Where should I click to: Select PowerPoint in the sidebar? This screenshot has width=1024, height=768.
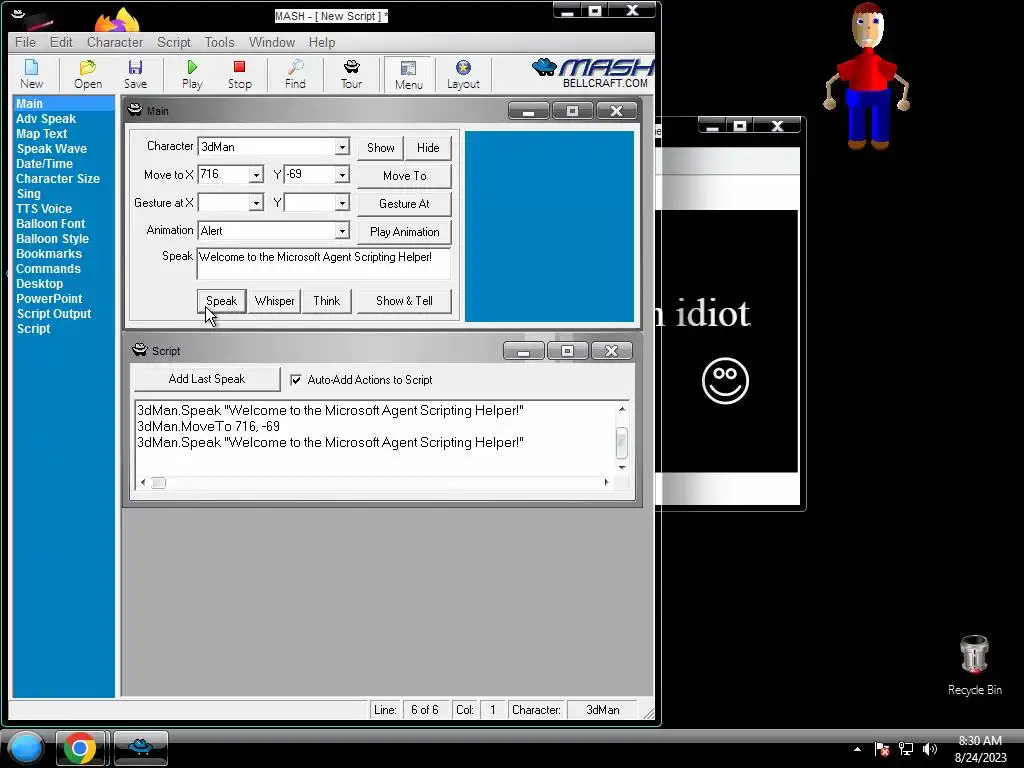[x=49, y=299]
